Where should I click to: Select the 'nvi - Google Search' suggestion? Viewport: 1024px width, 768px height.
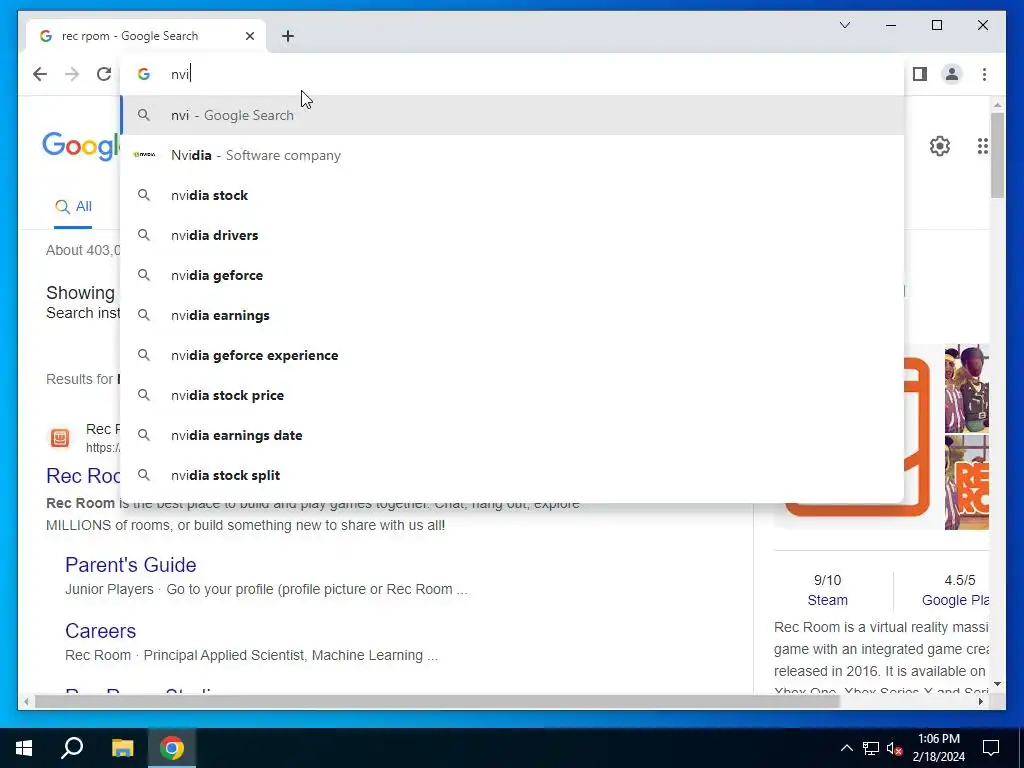click(513, 115)
